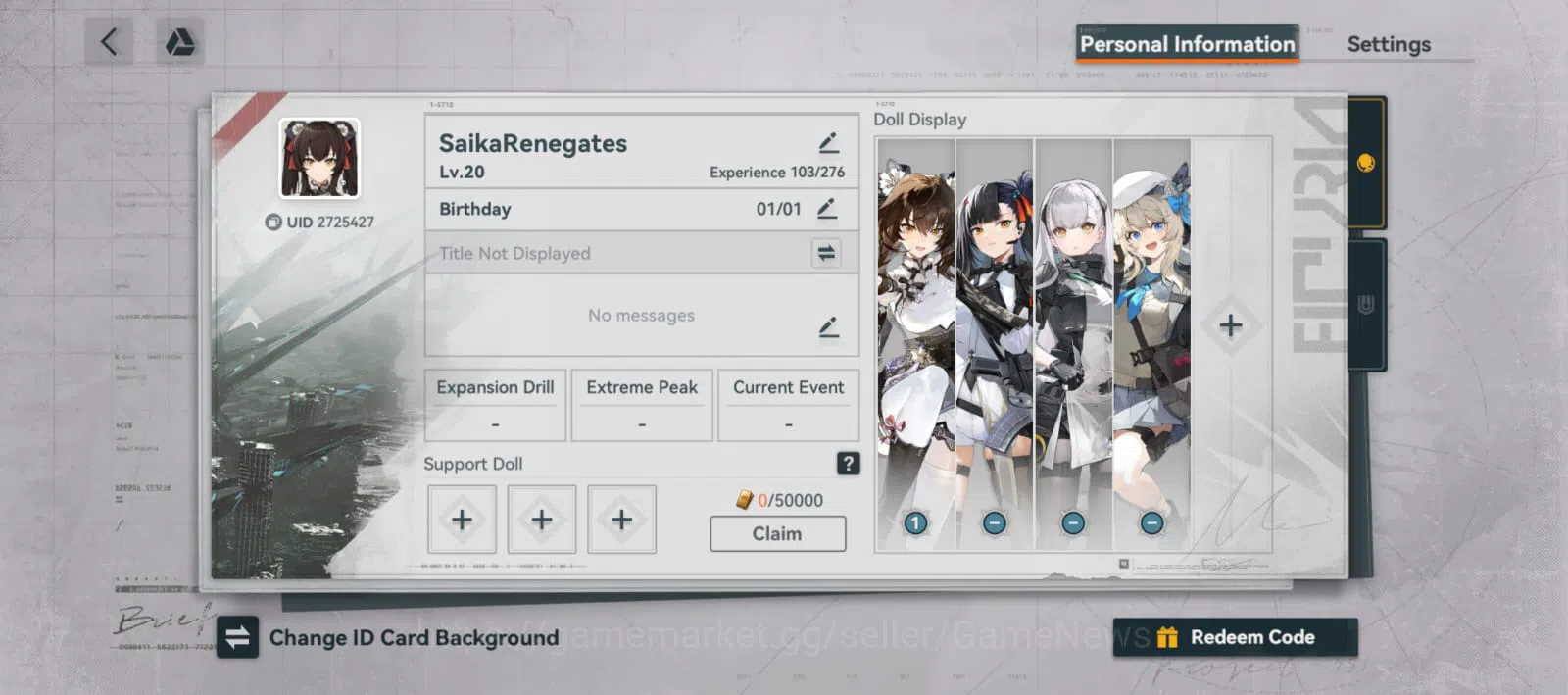1568x695 pixels.
Task: Tap the gift icon on Redeem Code
Action: [x=1166, y=637]
